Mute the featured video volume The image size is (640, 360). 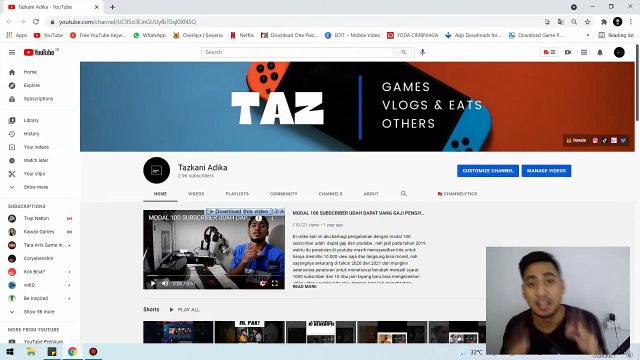(165, 283)
